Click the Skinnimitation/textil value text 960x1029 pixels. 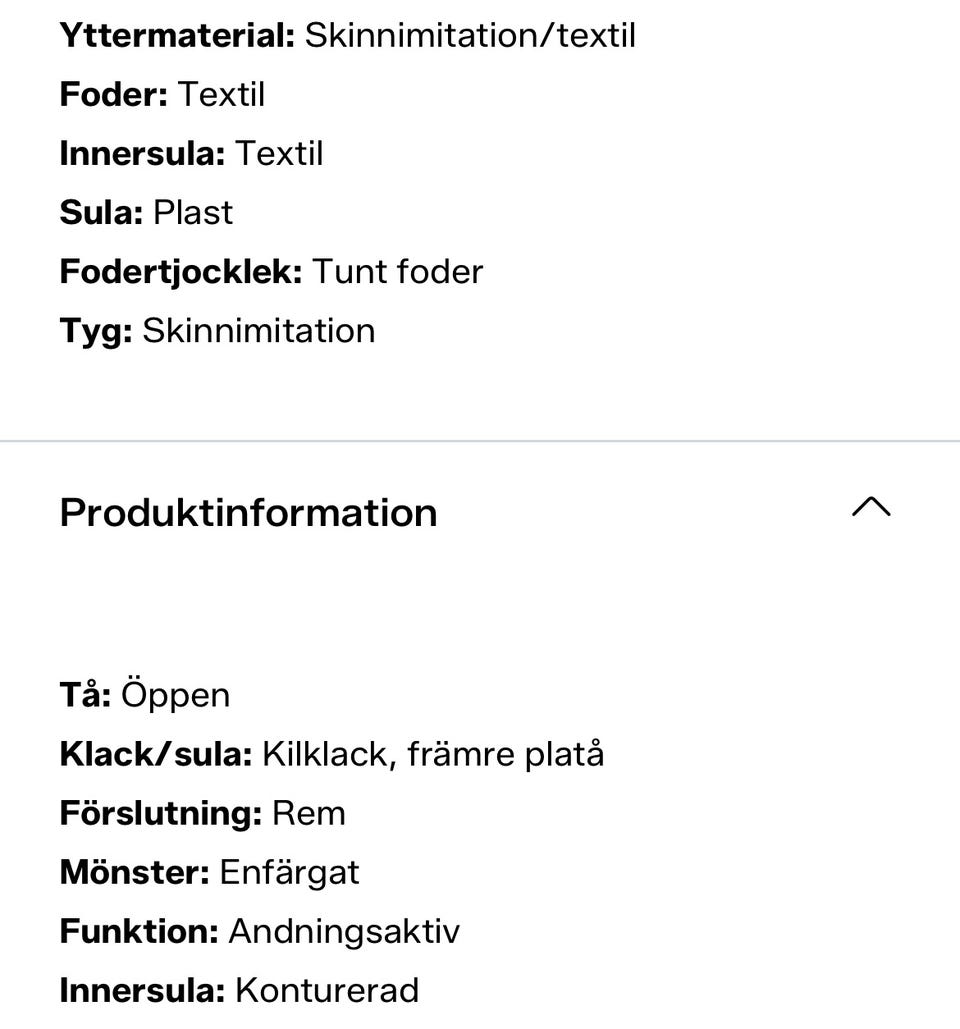tap(470, 36)
